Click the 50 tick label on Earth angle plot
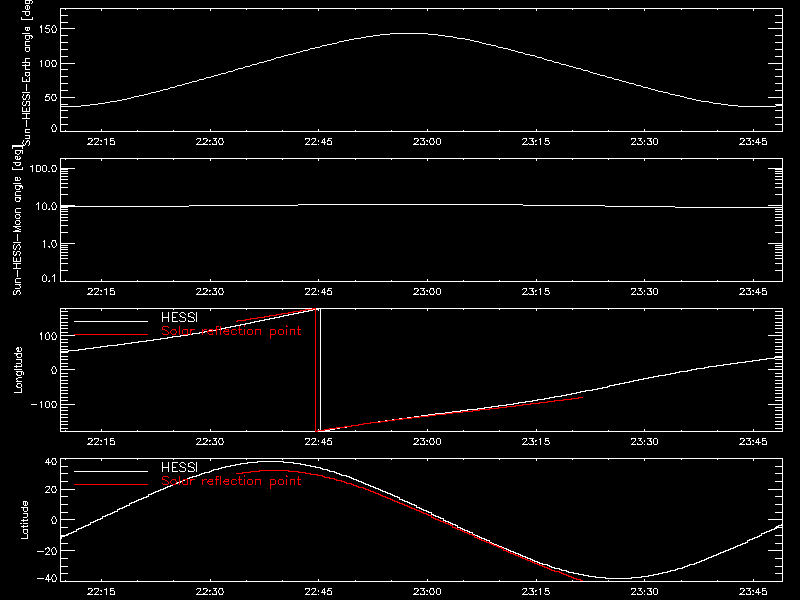 [x=51, y=97]
